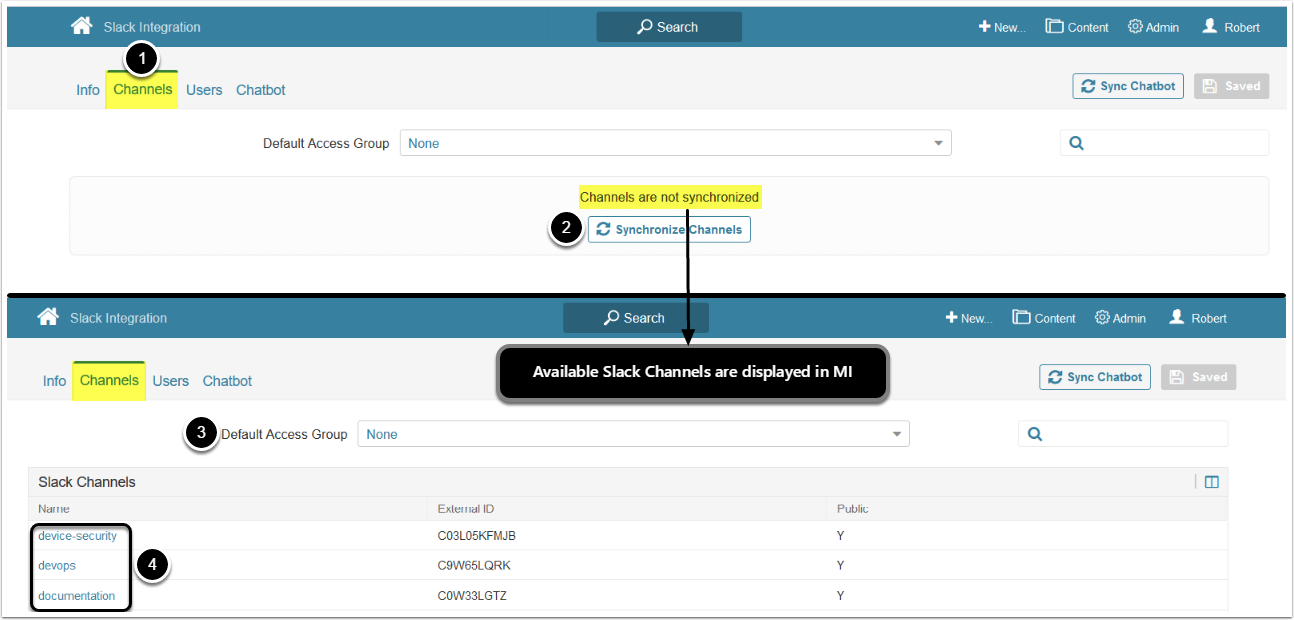The image size is (1294, 620).
Task: Click the filter search field in top panel
Action: coord(1165,143)
